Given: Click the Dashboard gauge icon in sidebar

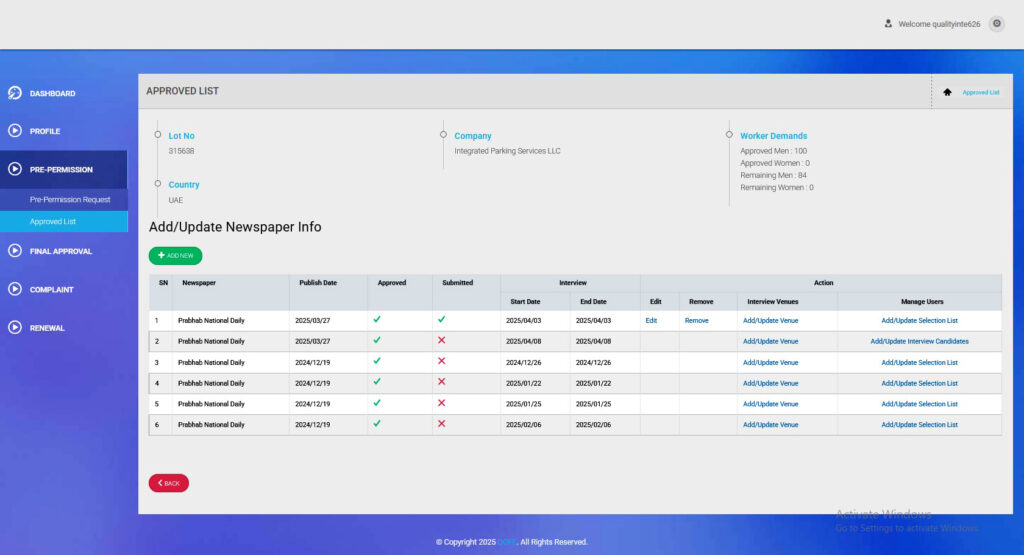Looking at the screenshot, I should (x=15, y=93).
